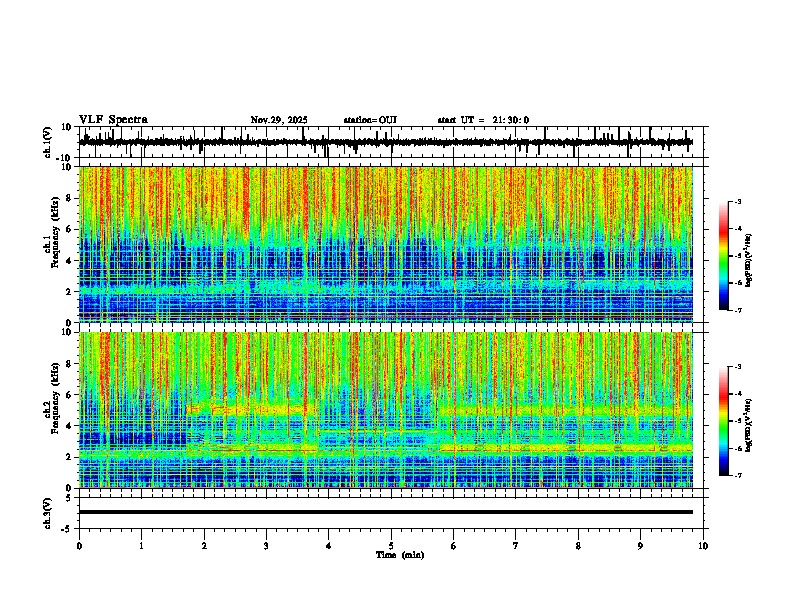Click inside the ch.2 spectrogram panel

pos(386,410)
